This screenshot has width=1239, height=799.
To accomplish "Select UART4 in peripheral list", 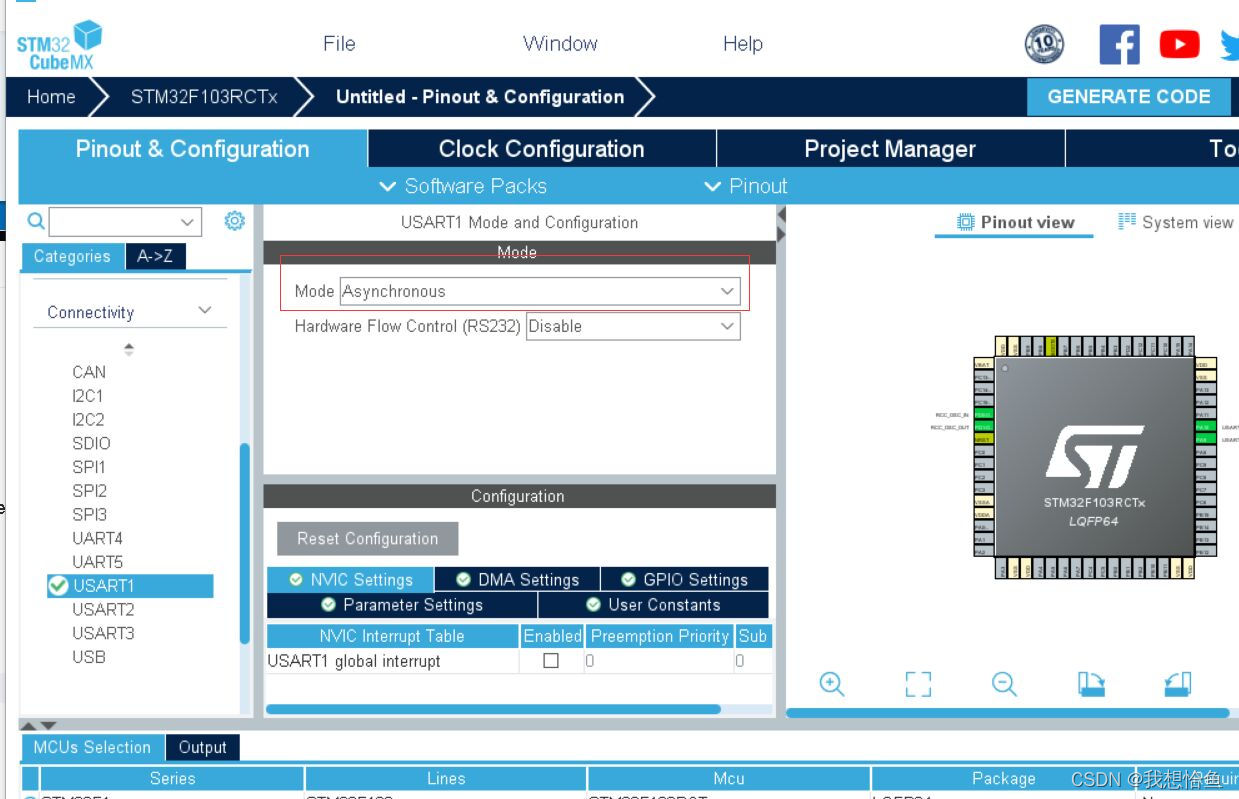I will 97,538.
